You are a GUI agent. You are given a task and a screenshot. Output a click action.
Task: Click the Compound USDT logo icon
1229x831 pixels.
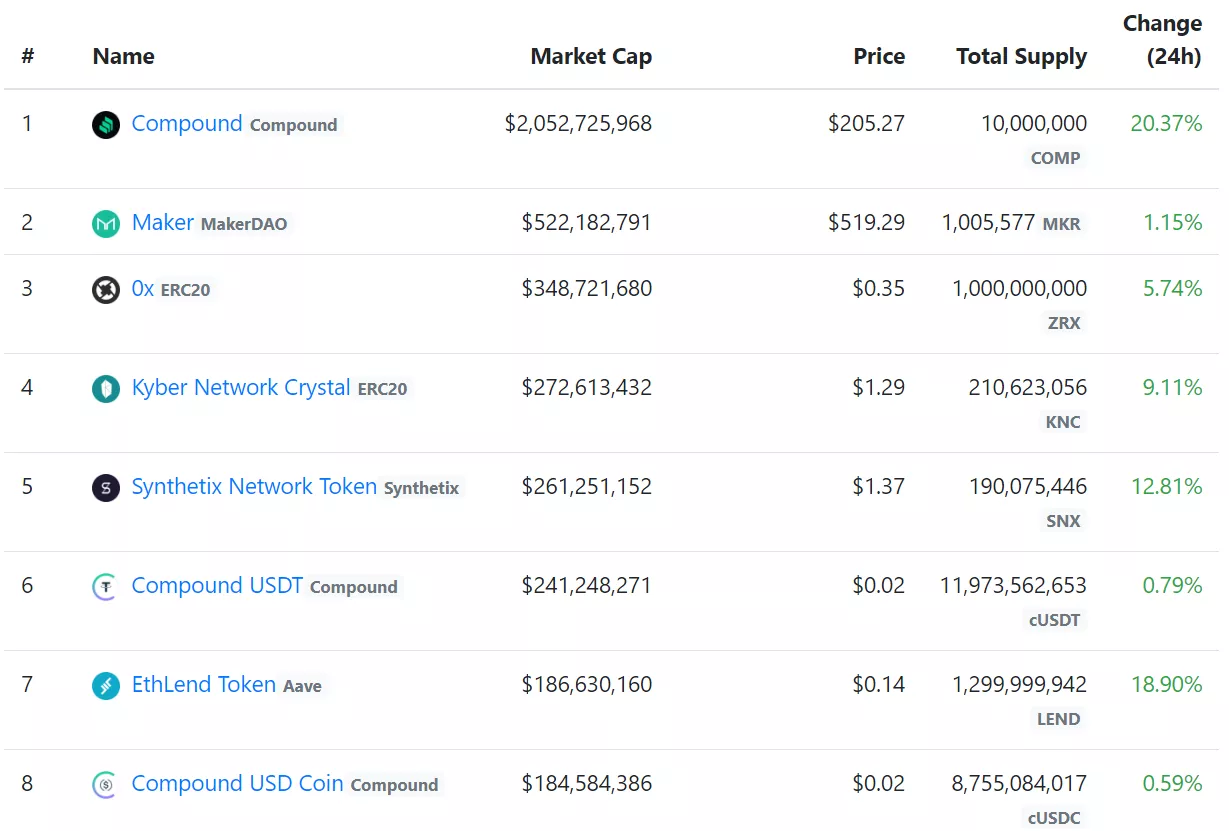pos(106,587)
